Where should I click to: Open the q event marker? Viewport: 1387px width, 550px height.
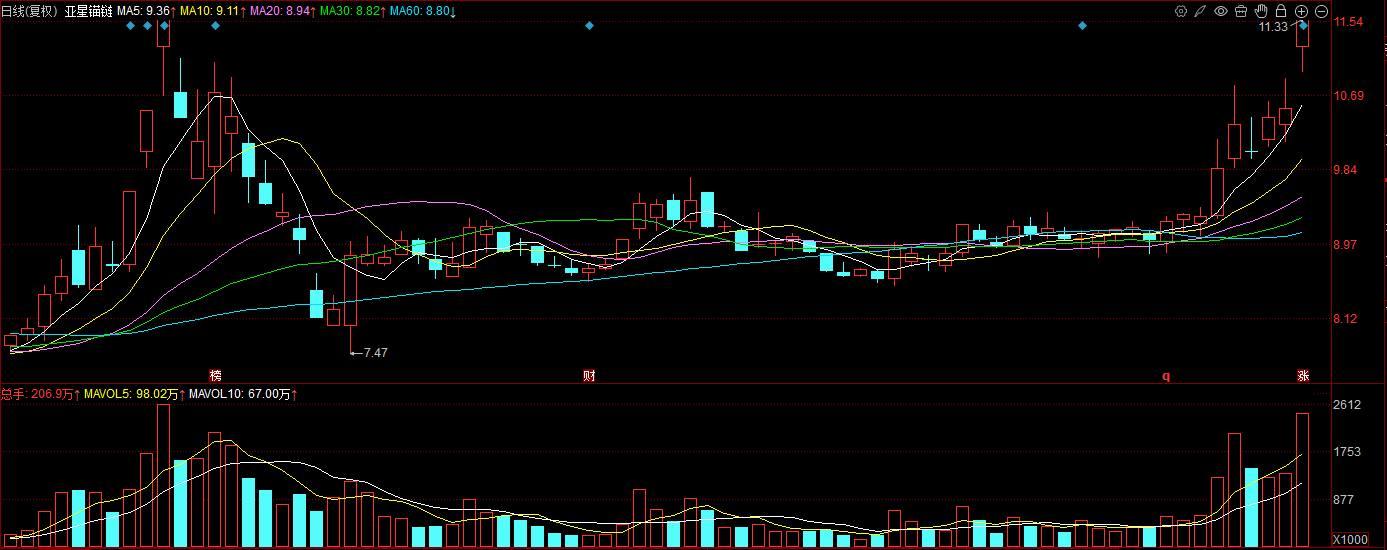pyautogui.click(x=1165, y=376)
